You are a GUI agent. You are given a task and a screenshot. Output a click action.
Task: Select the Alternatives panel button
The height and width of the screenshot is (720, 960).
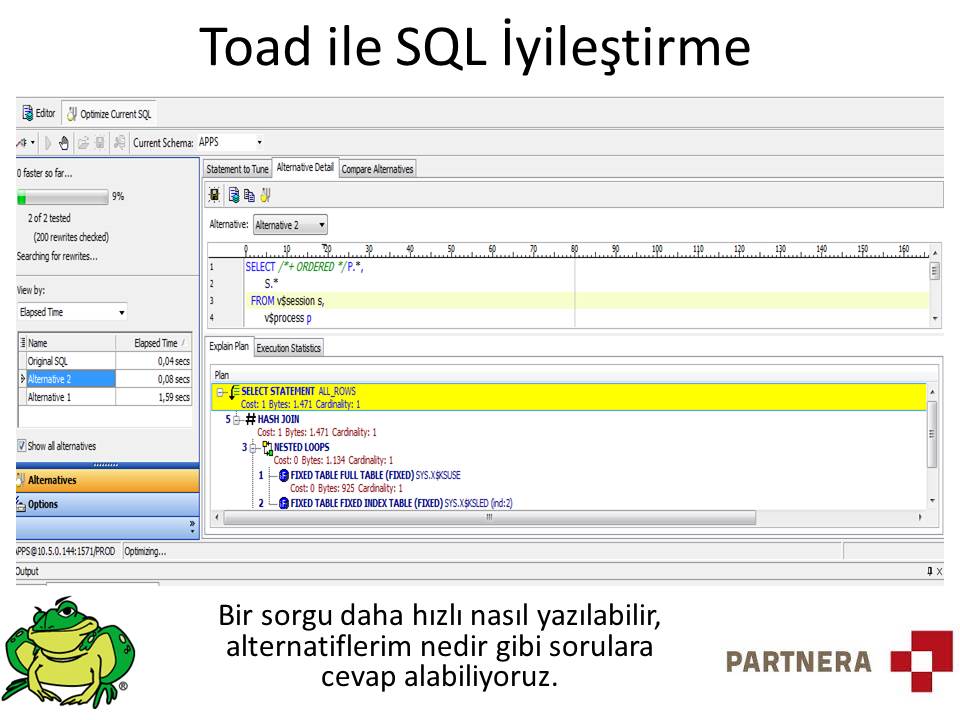tap(54, 480)
